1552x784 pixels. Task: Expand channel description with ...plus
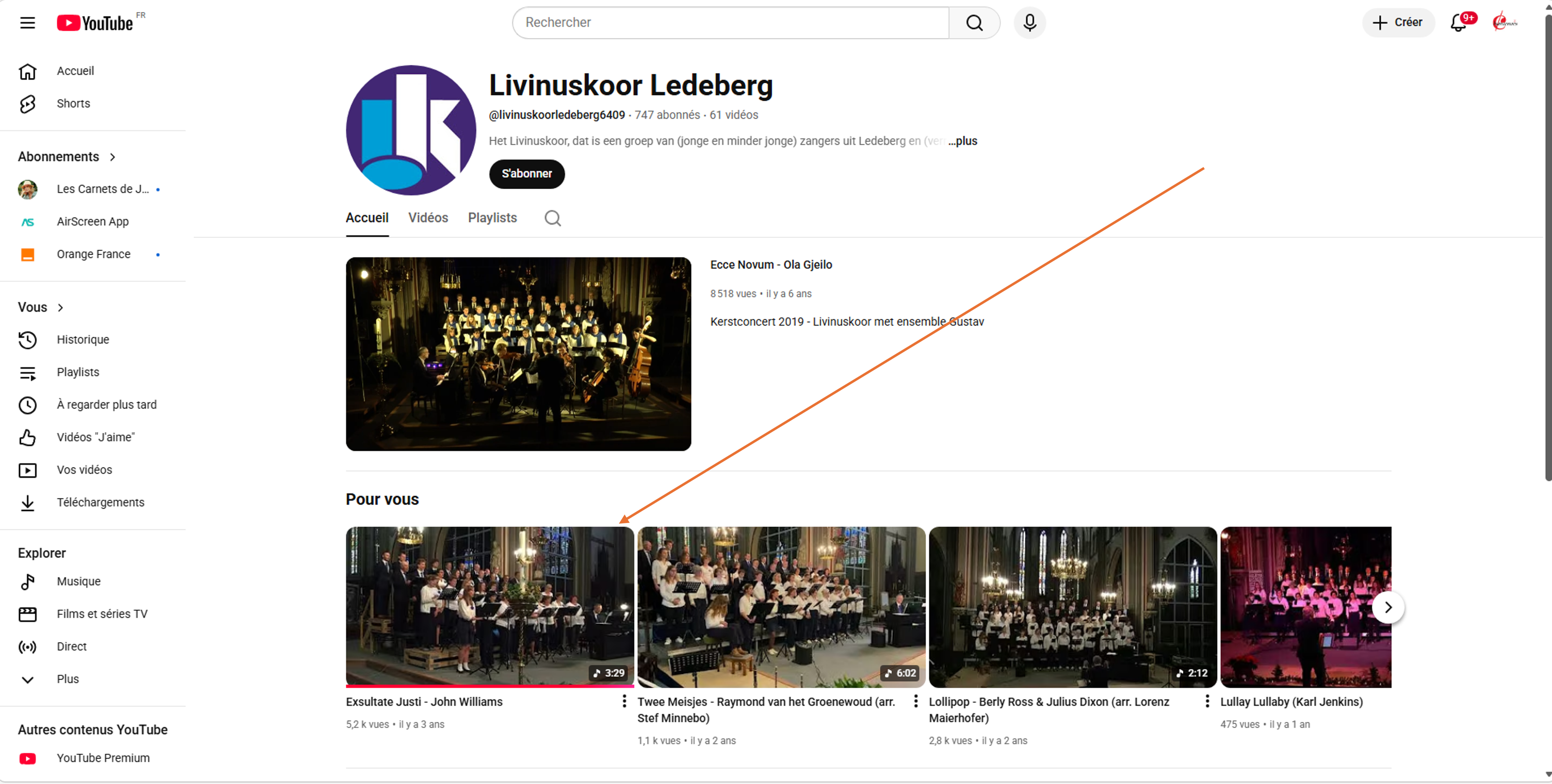coord(963,141)
